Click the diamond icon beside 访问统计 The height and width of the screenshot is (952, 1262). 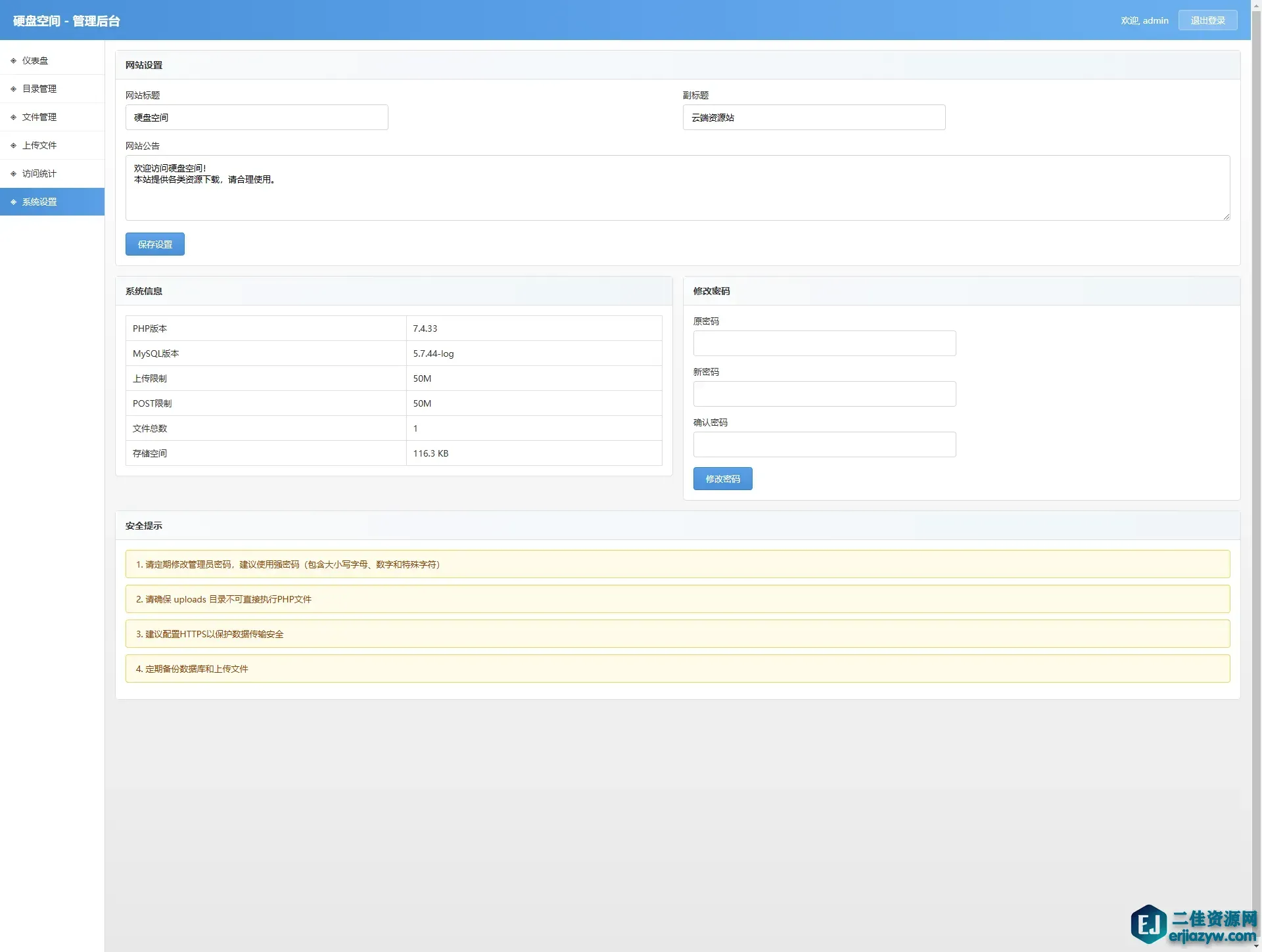(x=13, y=173)
